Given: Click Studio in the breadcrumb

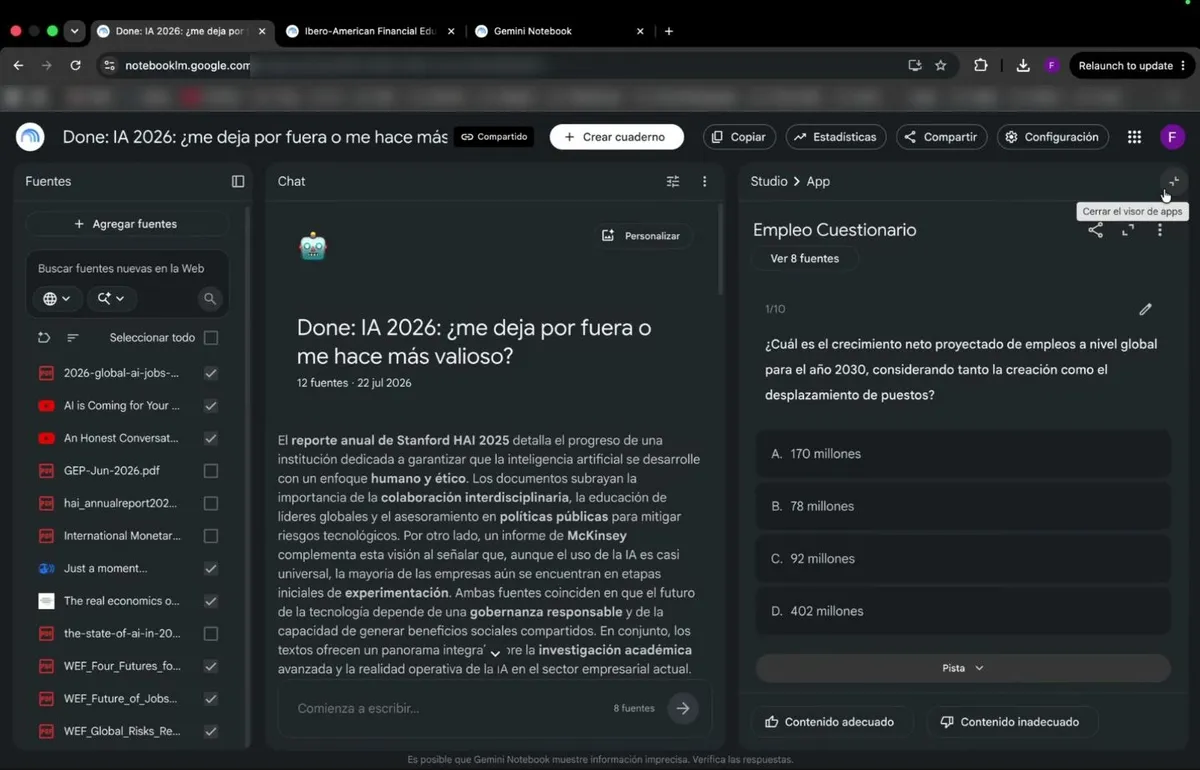Looking at the screenshot, I should point(769,181).
